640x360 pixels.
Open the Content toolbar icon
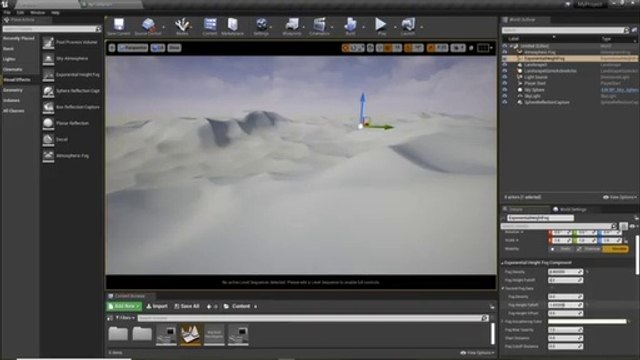click(x=210, y=25)
